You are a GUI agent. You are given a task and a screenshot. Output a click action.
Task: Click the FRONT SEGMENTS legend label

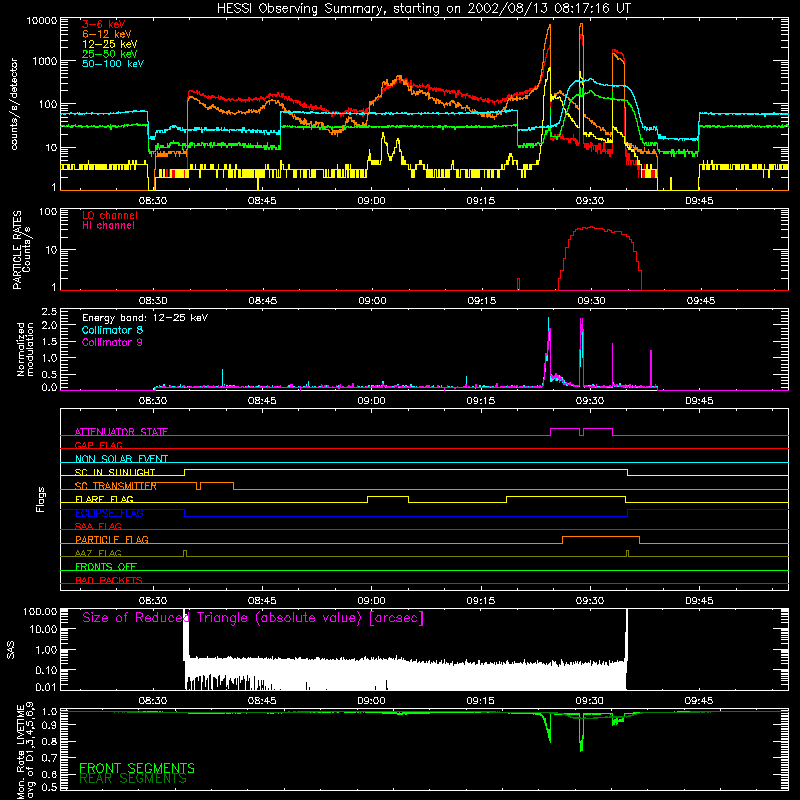click(137, 768)
